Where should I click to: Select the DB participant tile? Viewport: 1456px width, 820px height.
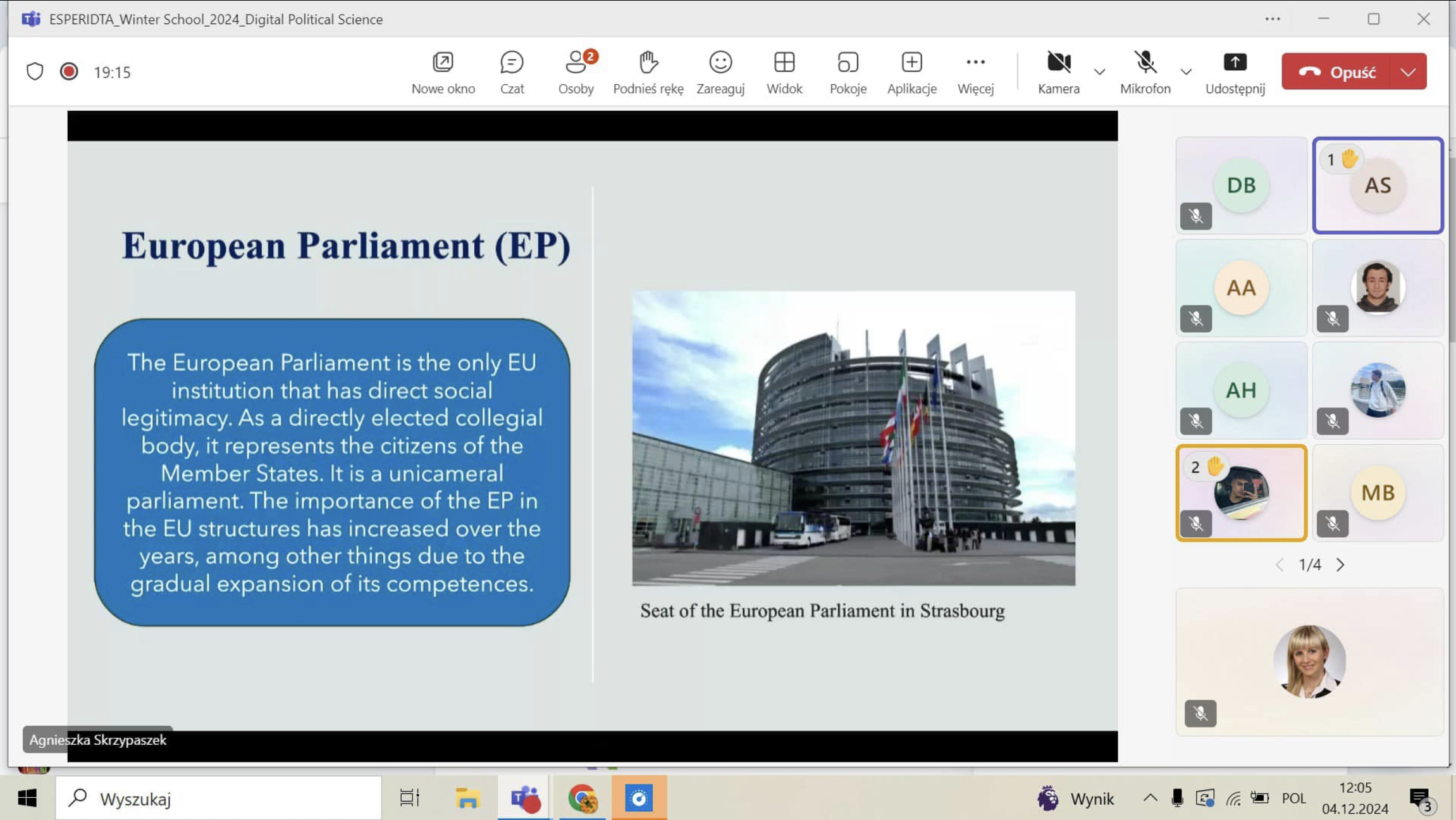point(1241,185)
